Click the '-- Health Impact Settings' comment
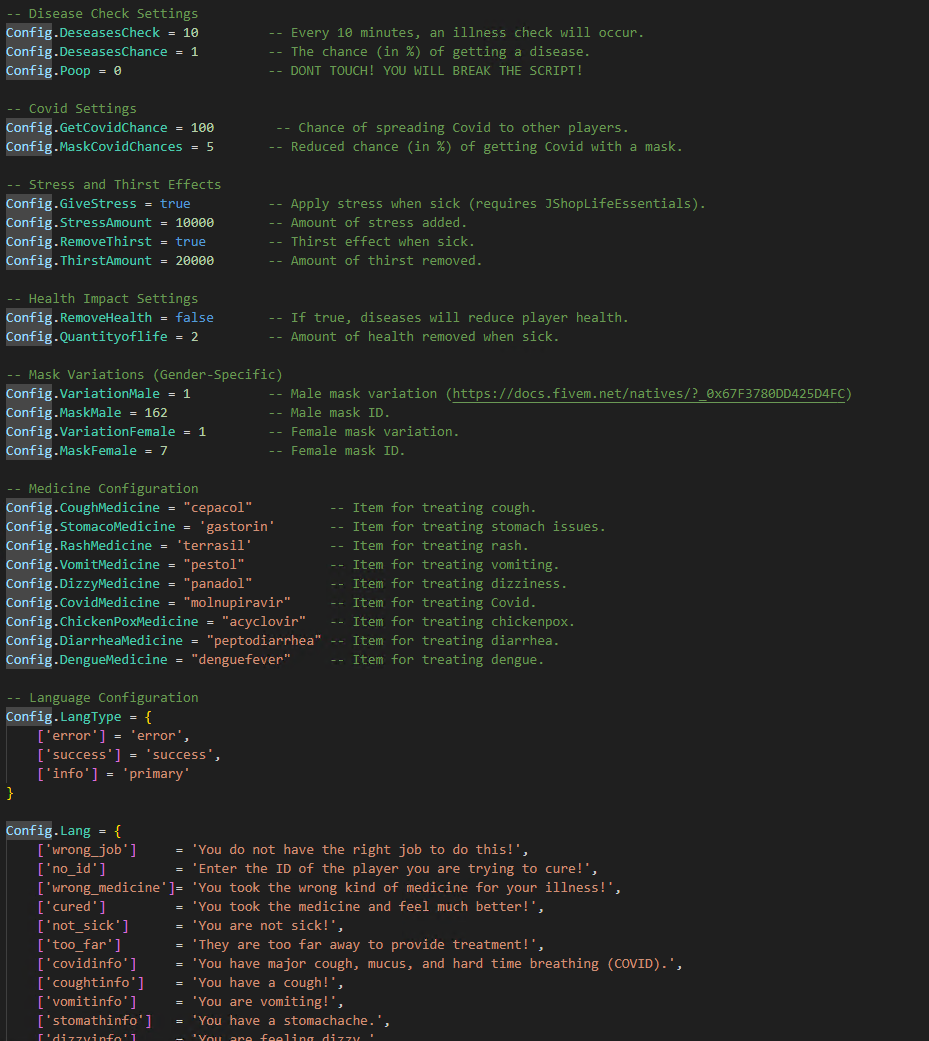The height and width of the screenshot is (1041, 929). 102,299
